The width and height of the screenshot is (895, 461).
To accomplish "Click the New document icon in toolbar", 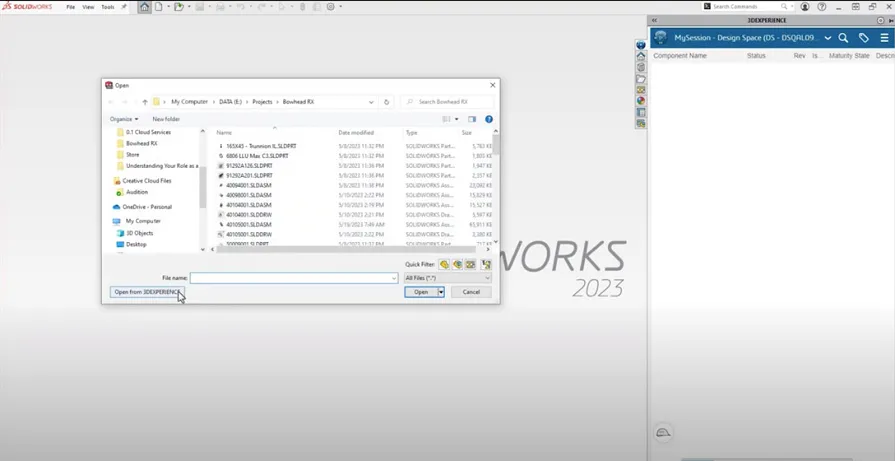I will [x=159, y=7].
